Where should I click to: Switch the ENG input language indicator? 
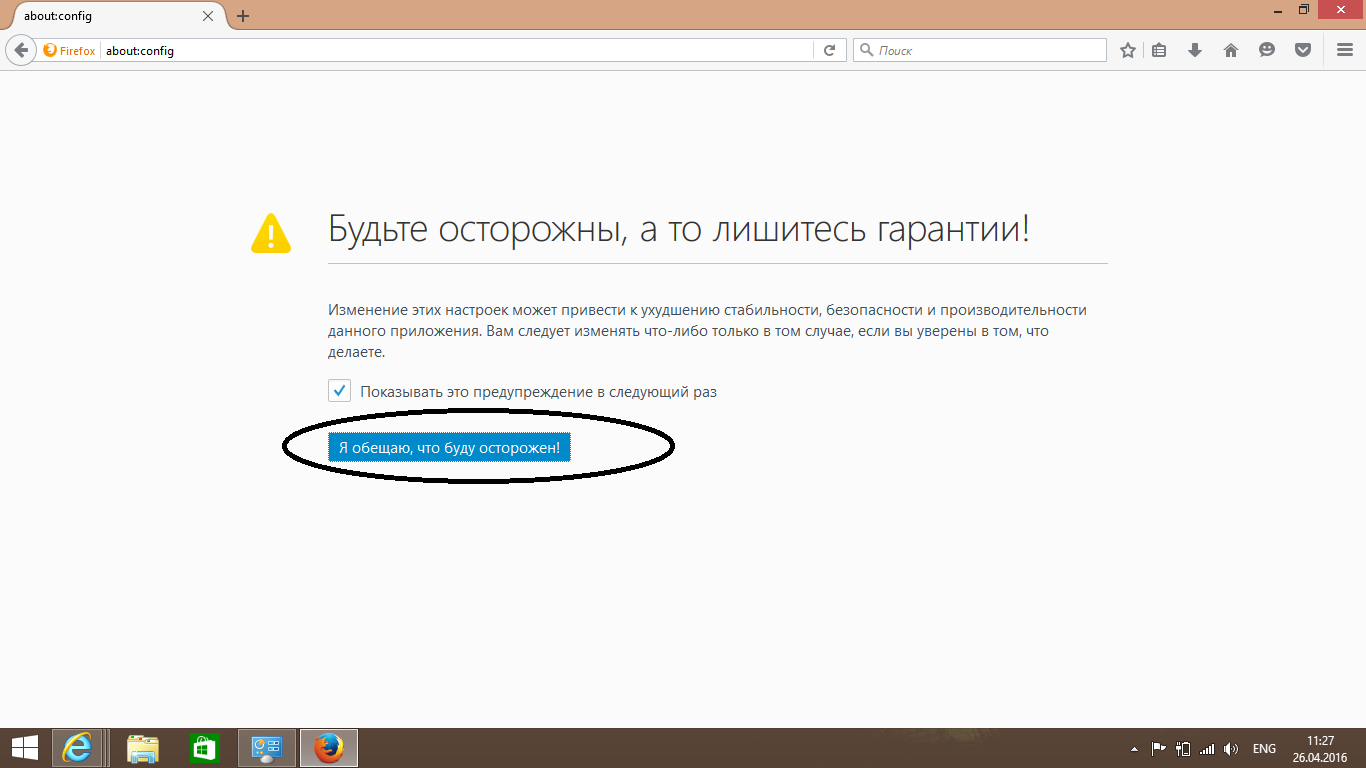[1264, 749]
